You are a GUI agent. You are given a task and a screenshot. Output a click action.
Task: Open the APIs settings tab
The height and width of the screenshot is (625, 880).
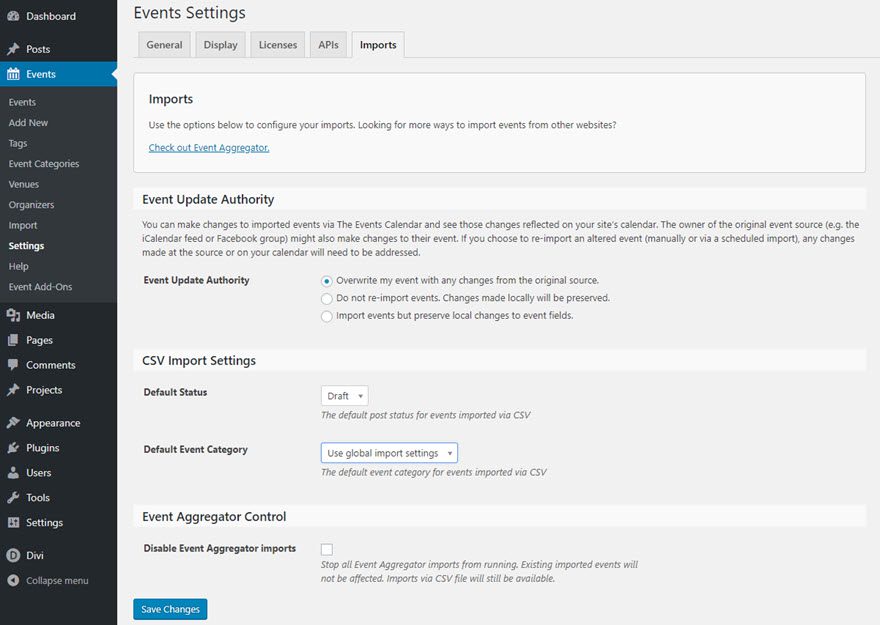point(328,44)
